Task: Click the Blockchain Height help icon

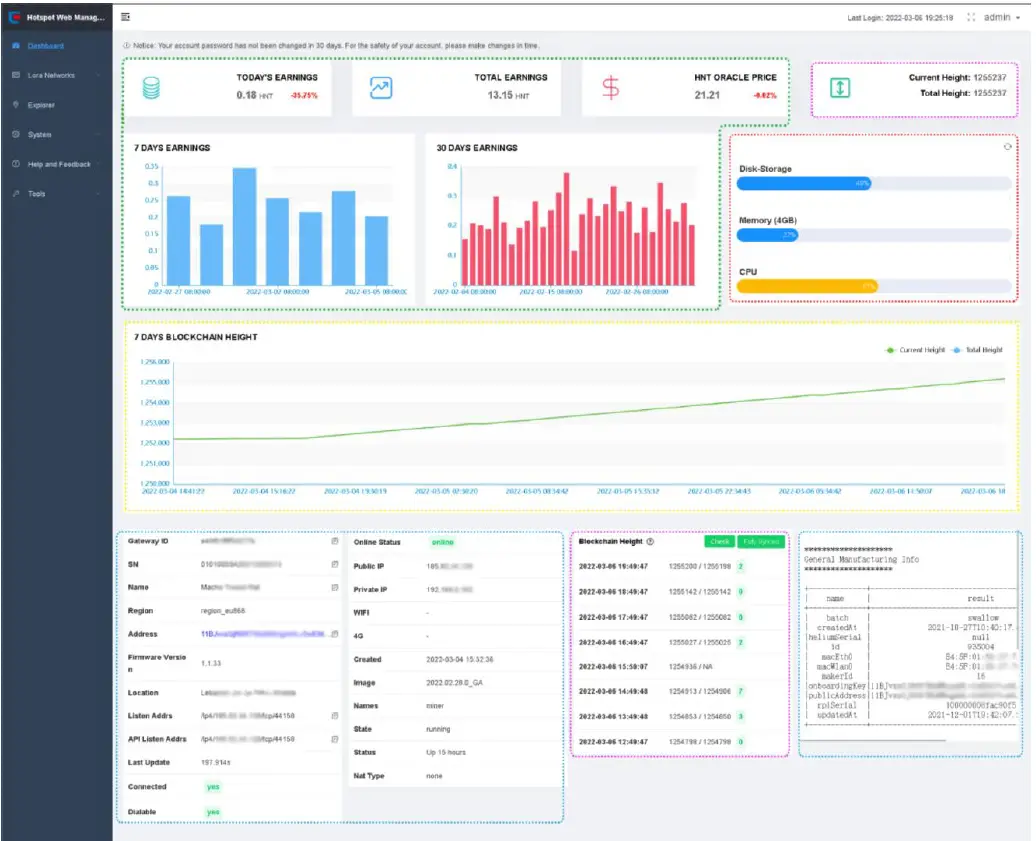Action: (x=650, y=542)
